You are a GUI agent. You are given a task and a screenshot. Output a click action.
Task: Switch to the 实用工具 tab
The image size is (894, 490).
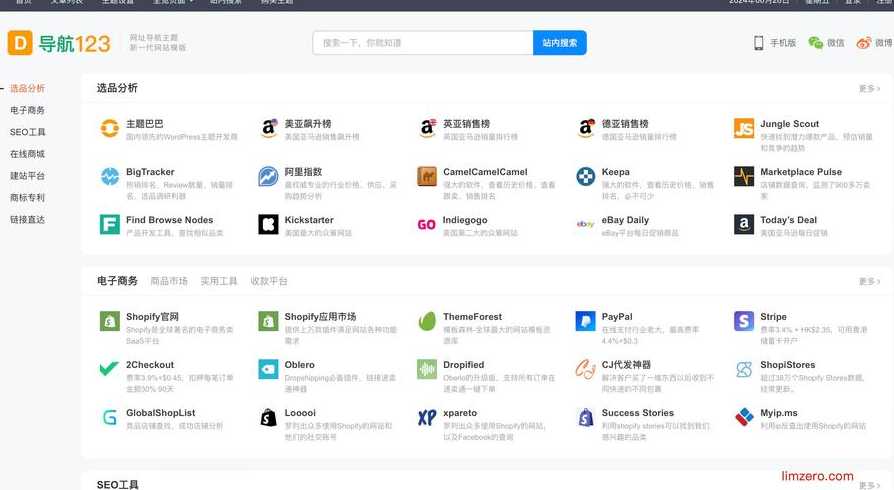pyautogui.click(x=219, y=281)
